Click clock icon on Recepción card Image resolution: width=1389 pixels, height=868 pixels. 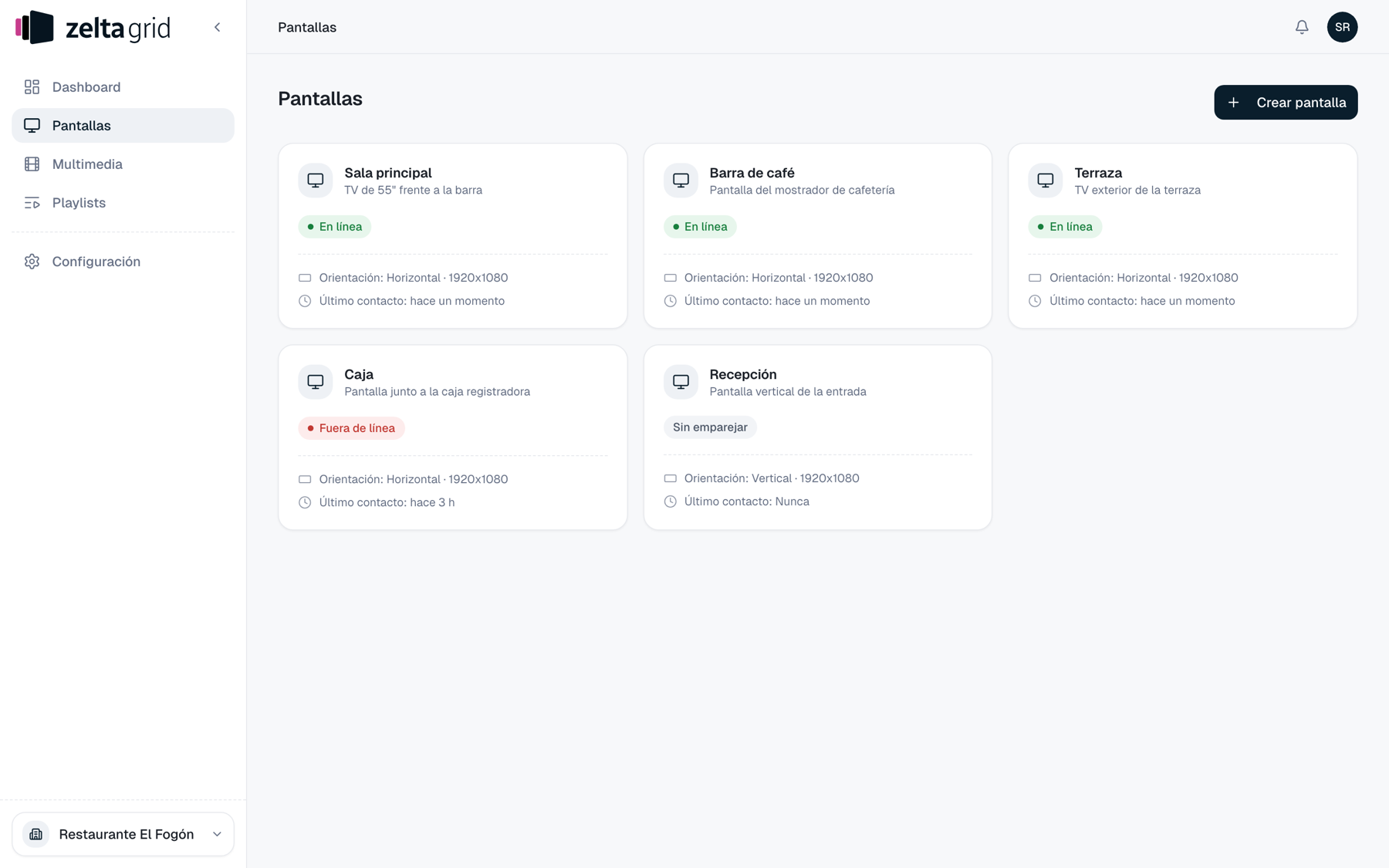(670, 502)
